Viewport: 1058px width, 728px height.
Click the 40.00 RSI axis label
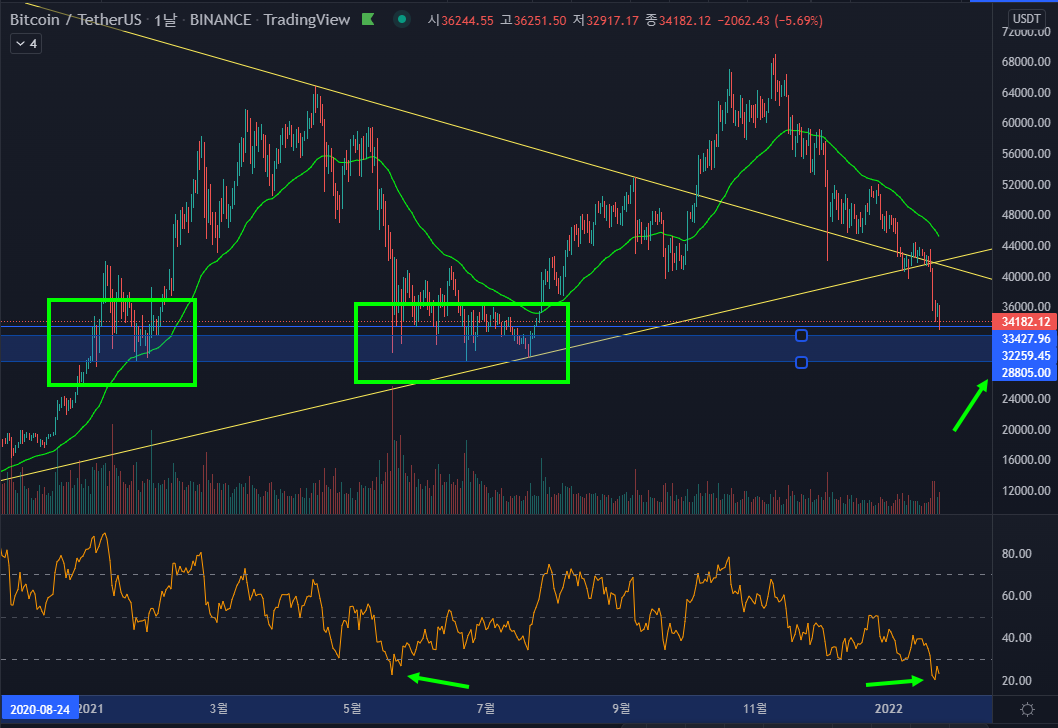pyautogui.click(x=1016, y=638)
